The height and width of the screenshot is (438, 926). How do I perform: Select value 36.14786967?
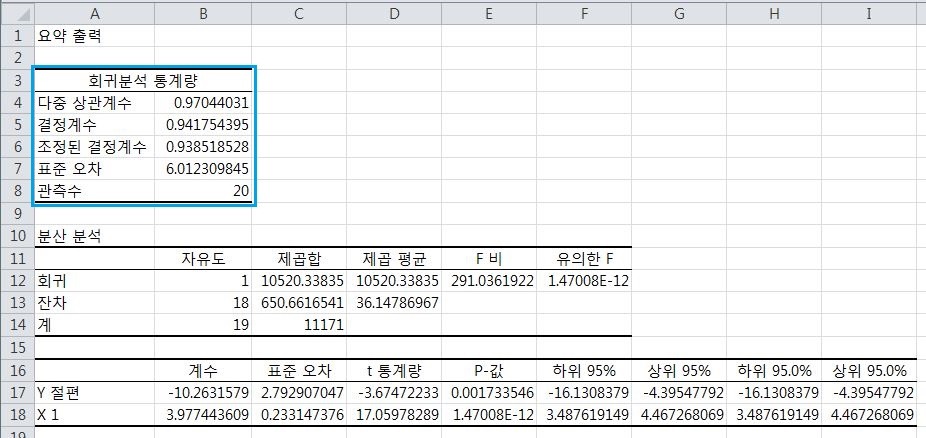393,303
